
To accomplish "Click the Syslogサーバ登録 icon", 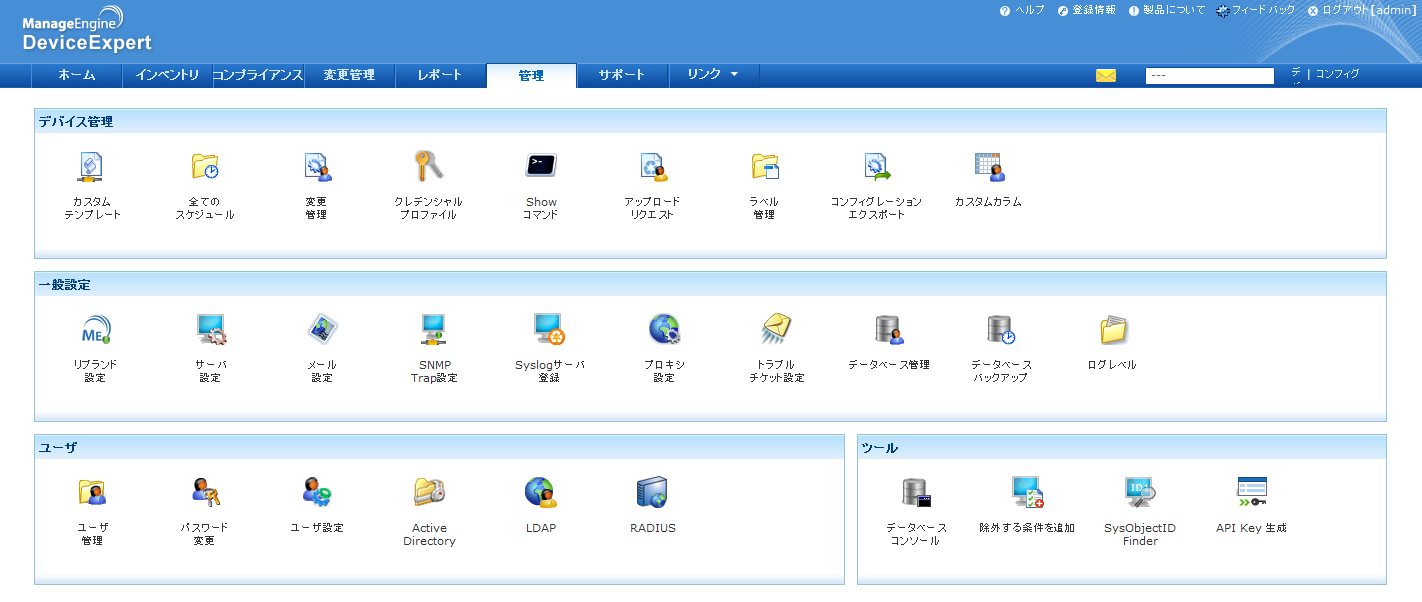I will pos(549,330).
